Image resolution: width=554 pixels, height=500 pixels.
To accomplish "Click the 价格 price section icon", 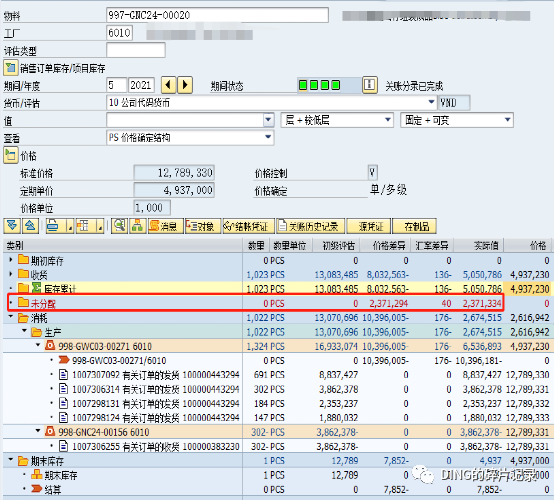I will tap(11, 155).
